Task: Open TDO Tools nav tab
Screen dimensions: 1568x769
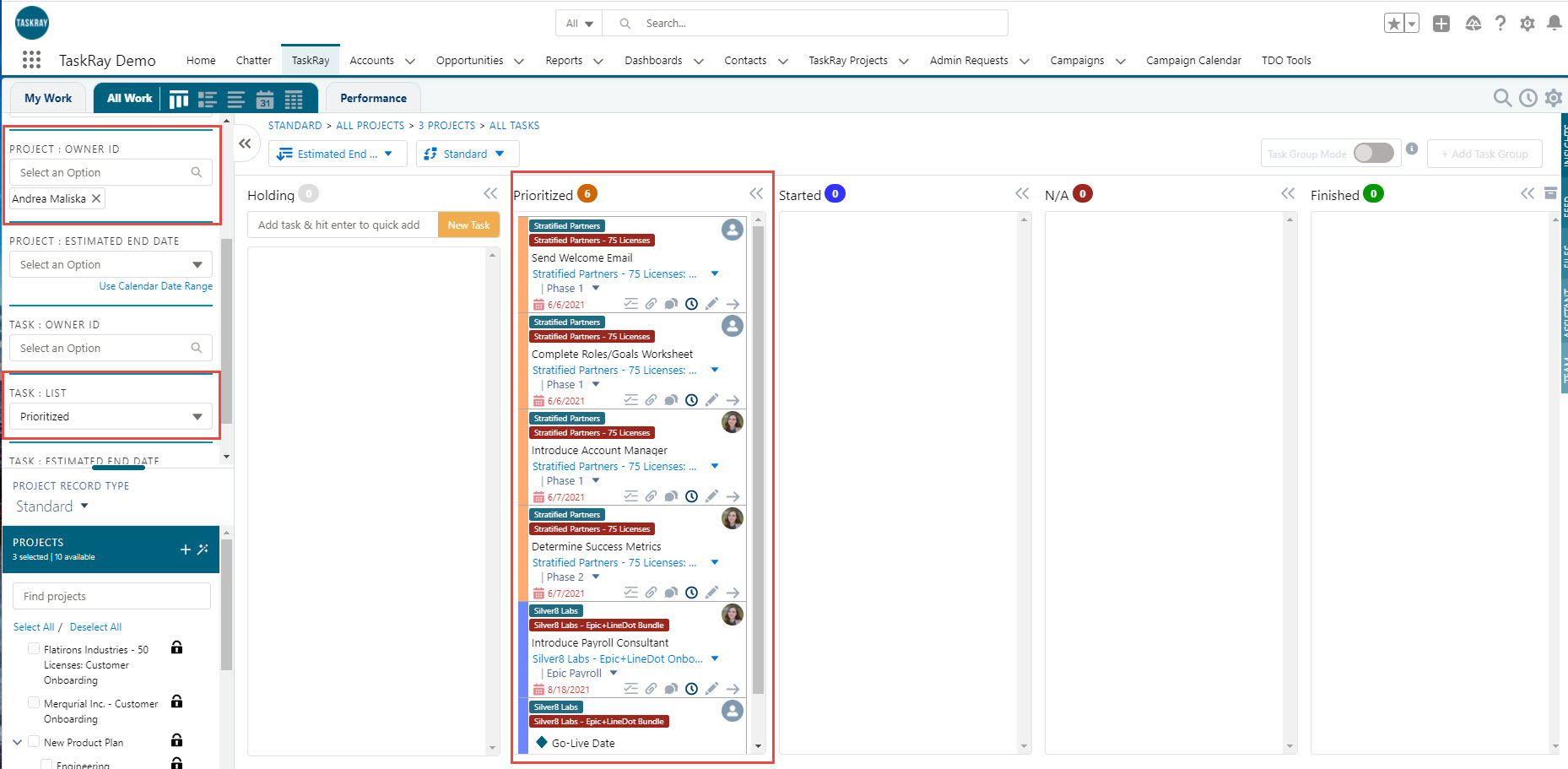Action: click(x=1286, y=60)
